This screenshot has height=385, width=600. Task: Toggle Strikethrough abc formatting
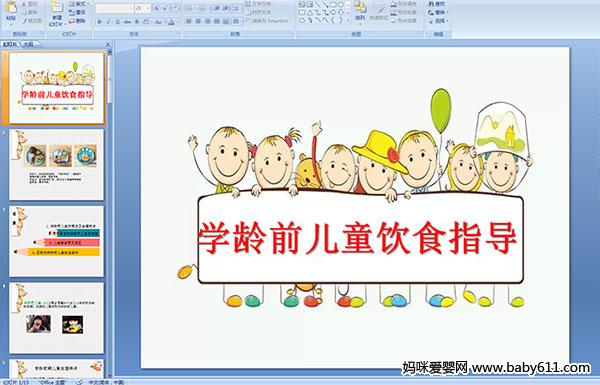(x=127, y=22)
